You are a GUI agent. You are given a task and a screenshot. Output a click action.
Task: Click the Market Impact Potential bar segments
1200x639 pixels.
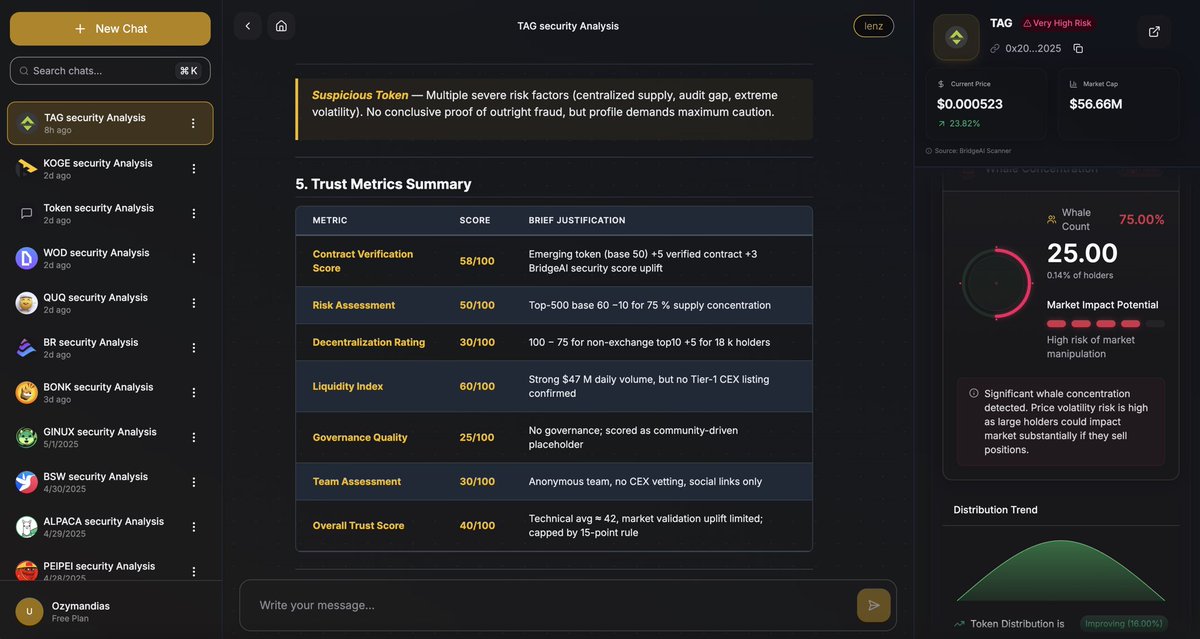[x=1106, y=324]
